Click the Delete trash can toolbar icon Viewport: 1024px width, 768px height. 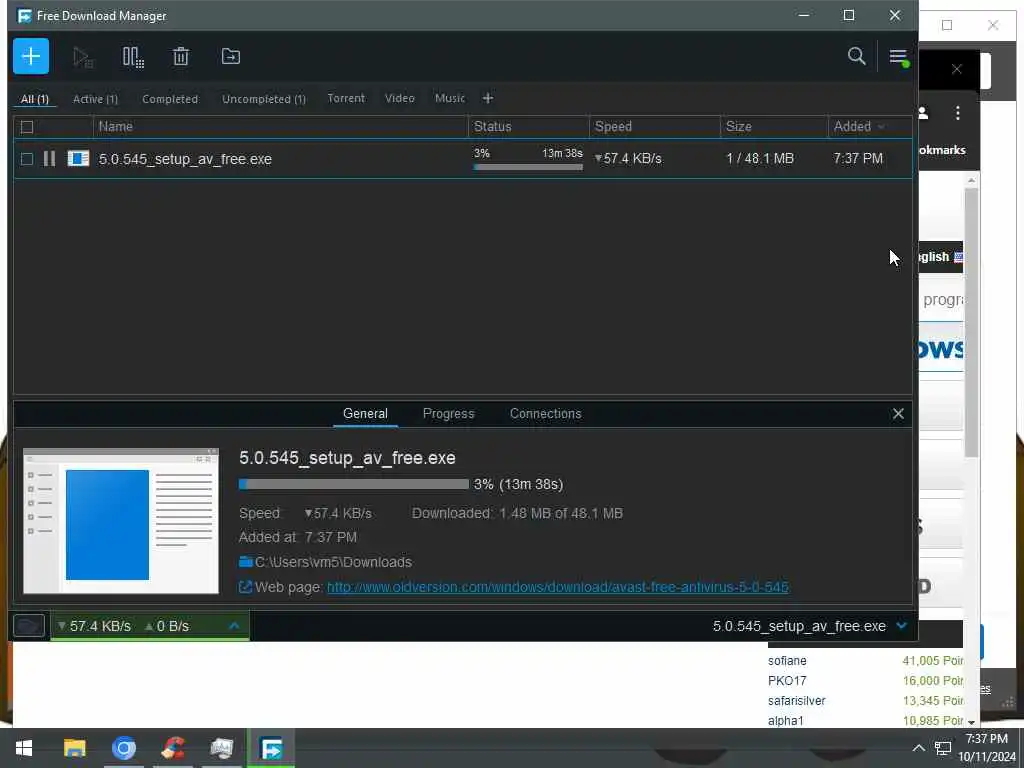pos(181,57)
